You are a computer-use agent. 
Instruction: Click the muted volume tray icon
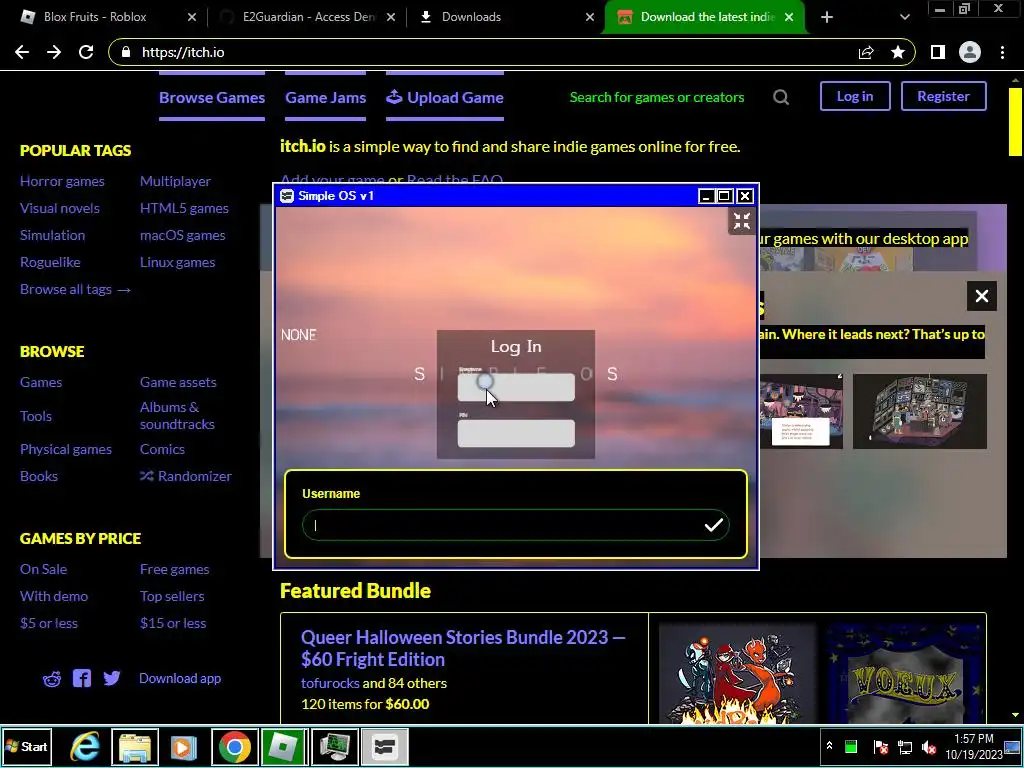click(x=929, y=746)
